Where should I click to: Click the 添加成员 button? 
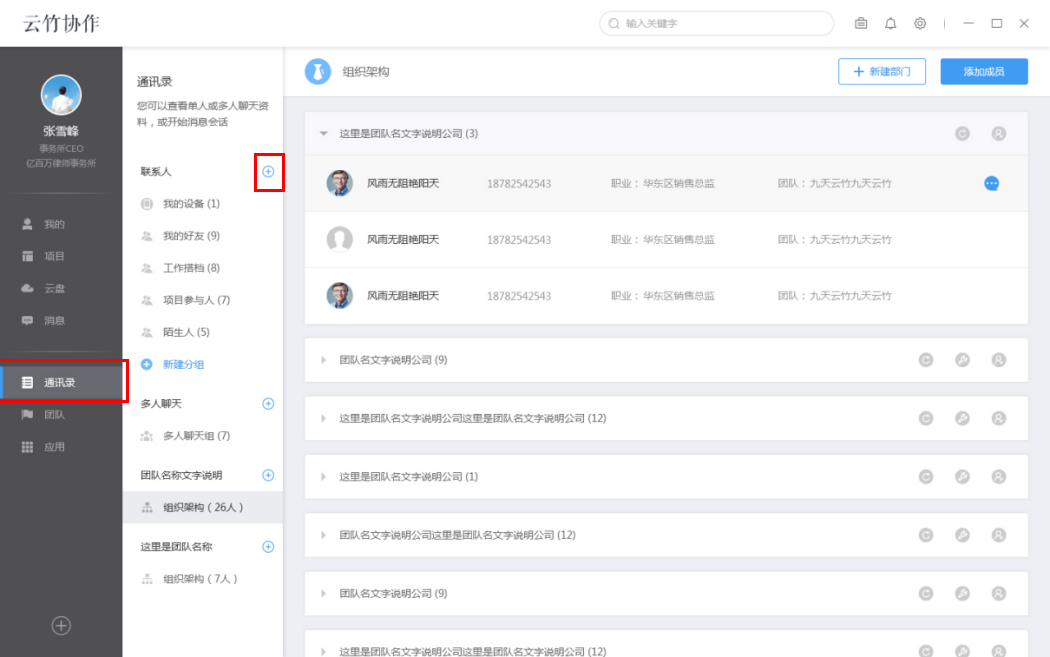click(984, 71)
